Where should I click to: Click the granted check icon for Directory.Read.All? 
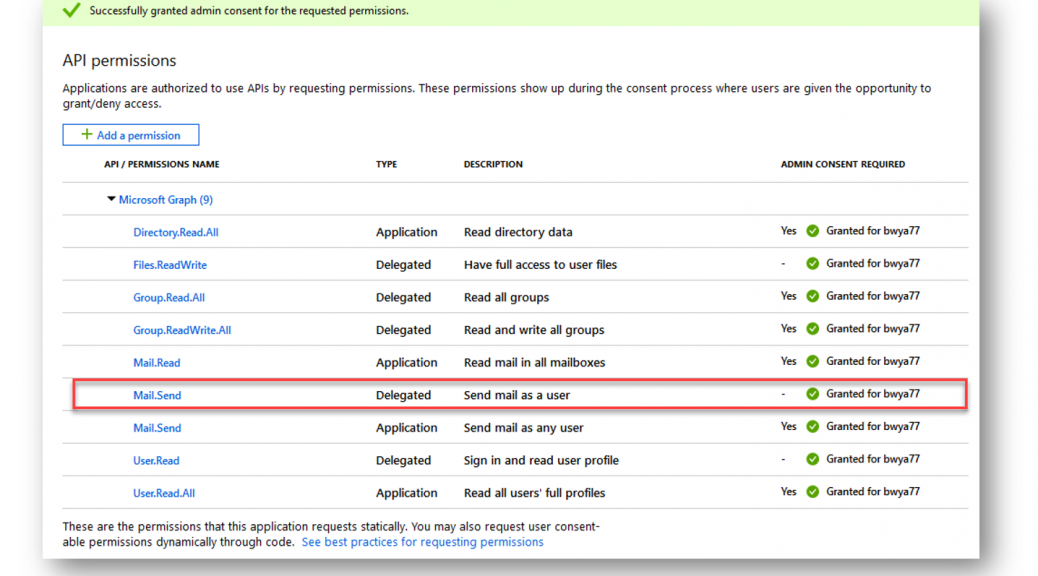click(812, 231)
